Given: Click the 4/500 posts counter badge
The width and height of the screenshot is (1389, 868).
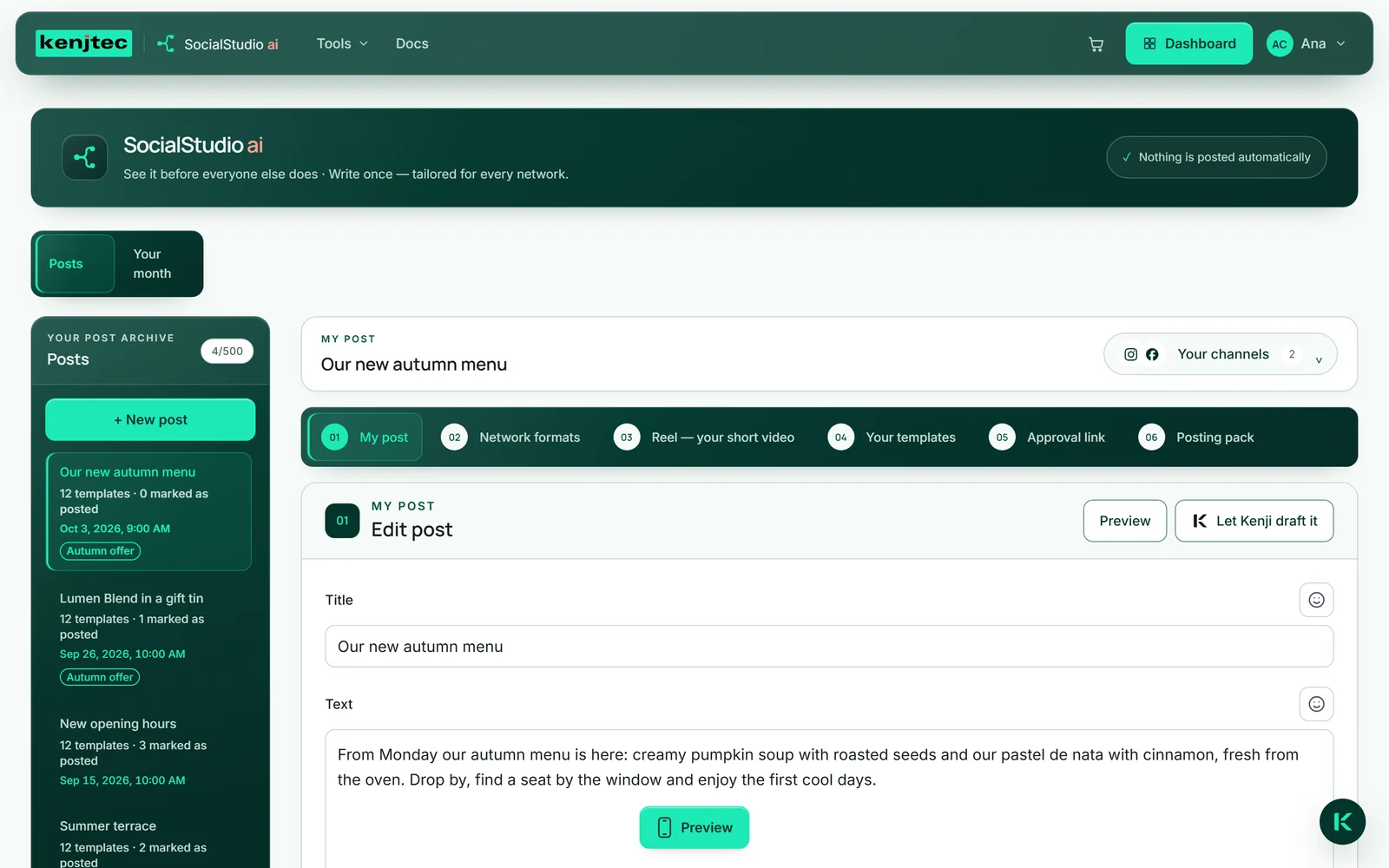Looking at the screenshot, I should point(227,351).
